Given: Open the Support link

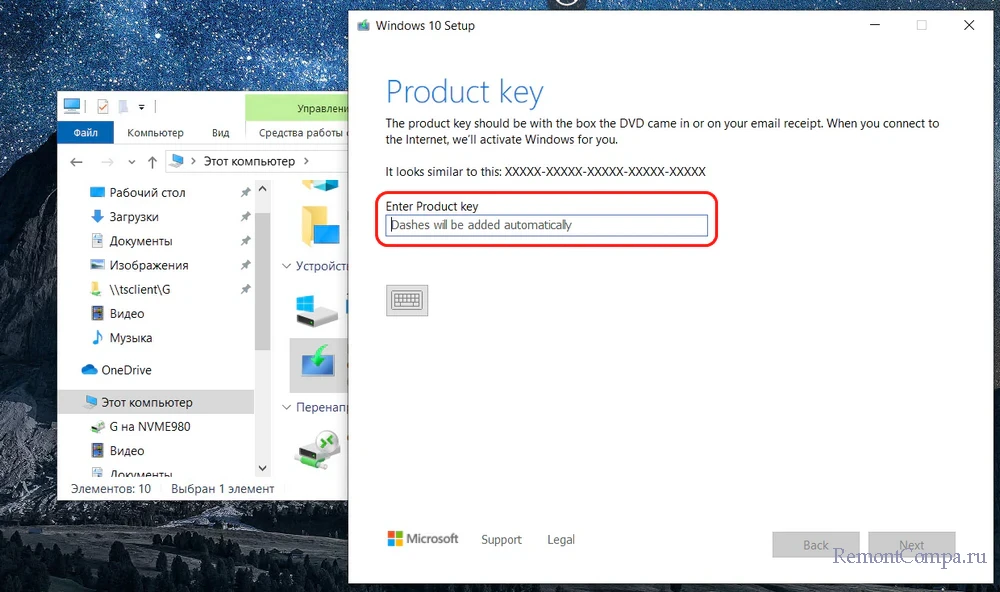Looking at the screenshot, I should pos(501,540).
